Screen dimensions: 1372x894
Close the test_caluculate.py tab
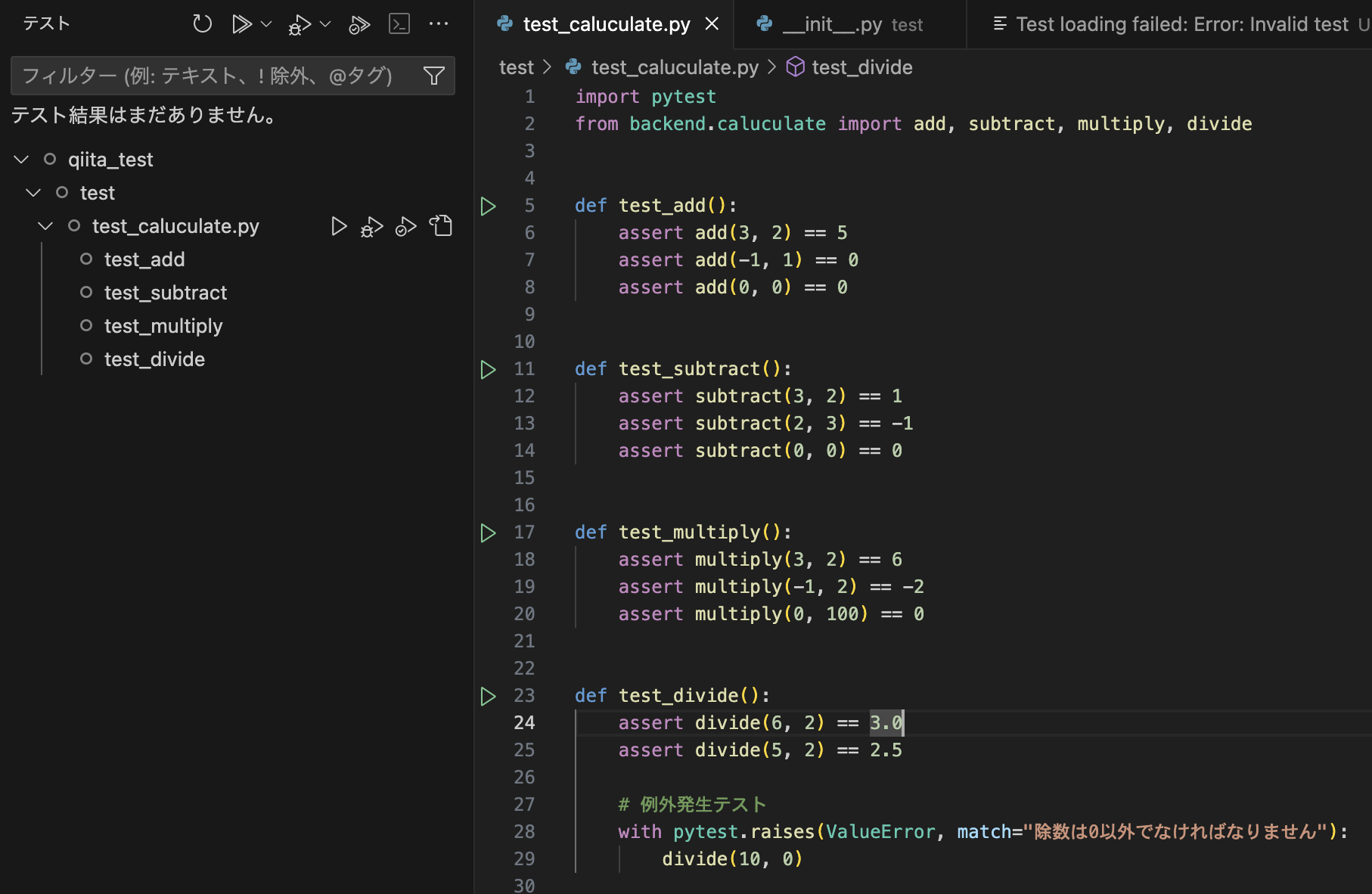[x=712, y=23]
